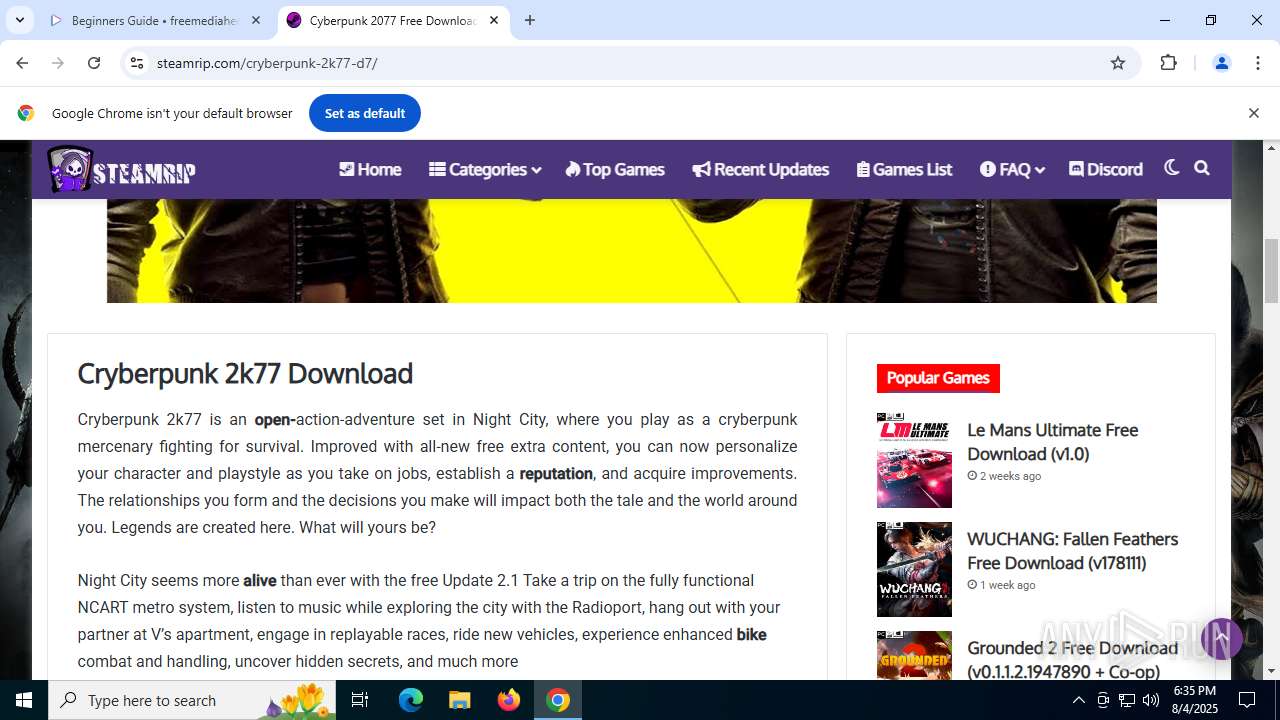Reload the current page
This screenshot has height=720, width=1280.
coord(94,63)
